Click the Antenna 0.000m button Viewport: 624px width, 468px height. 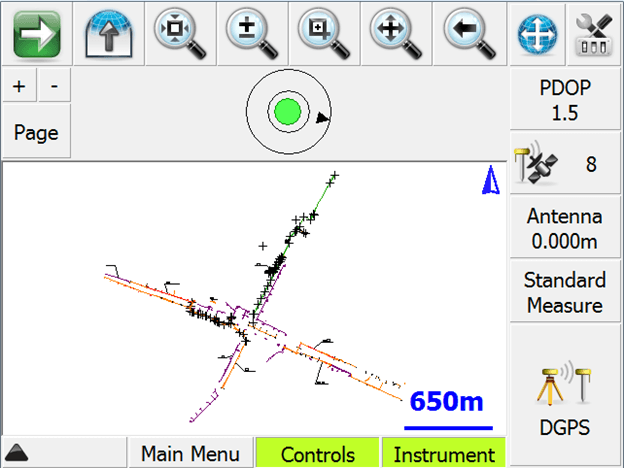[566, 229]
